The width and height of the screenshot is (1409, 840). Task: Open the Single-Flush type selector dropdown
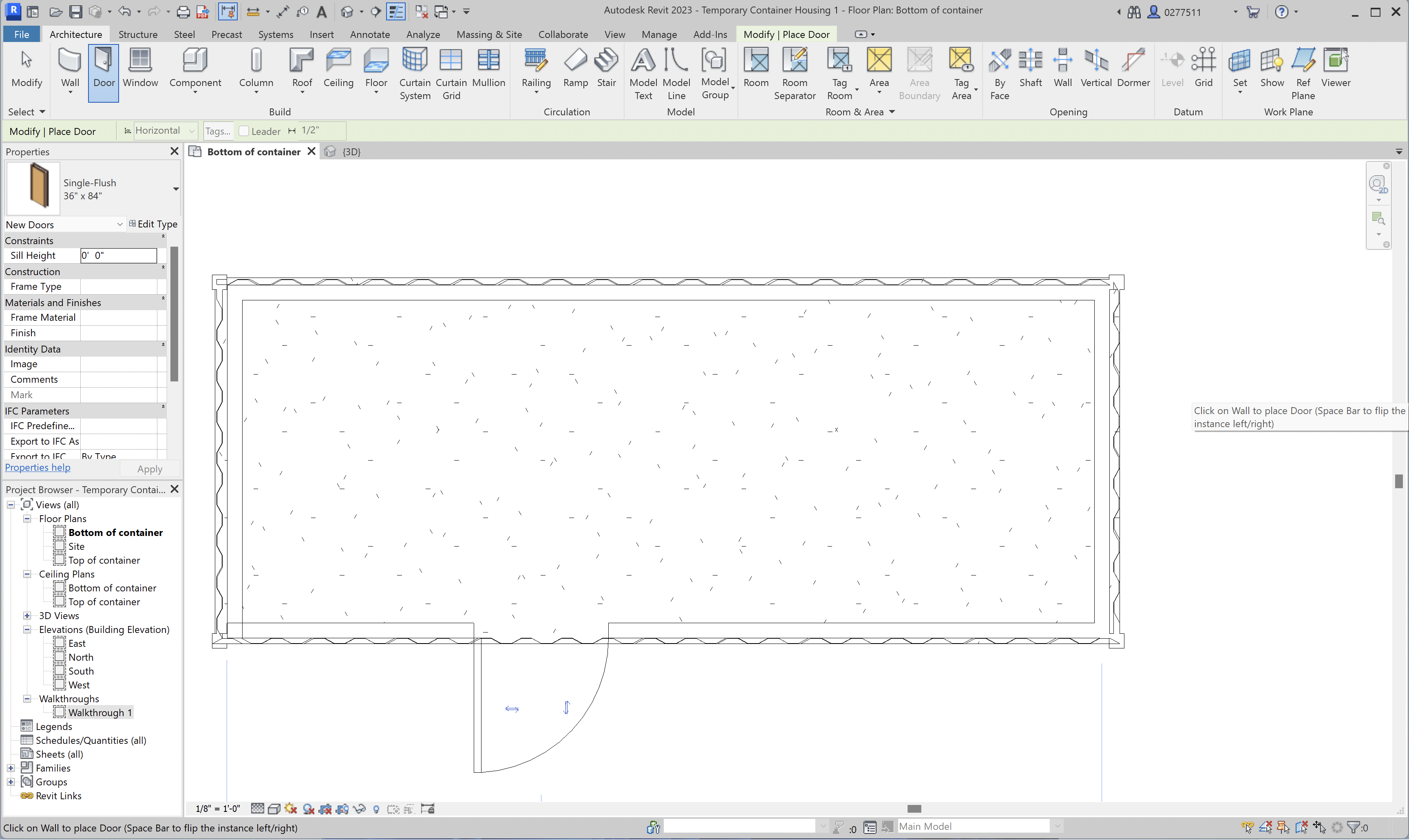click(x=175, y=188)
